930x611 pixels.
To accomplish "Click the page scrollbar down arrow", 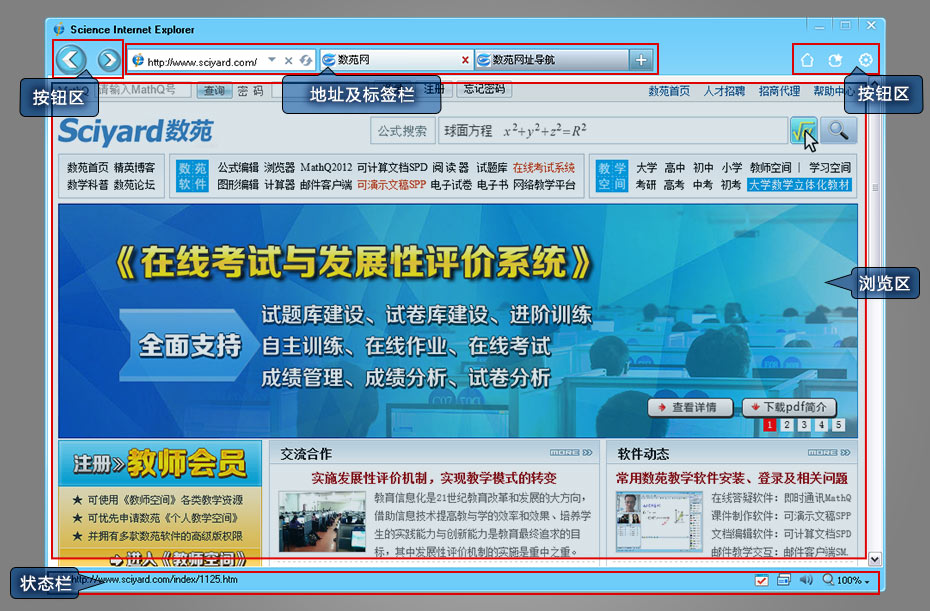I will (874, 559).
